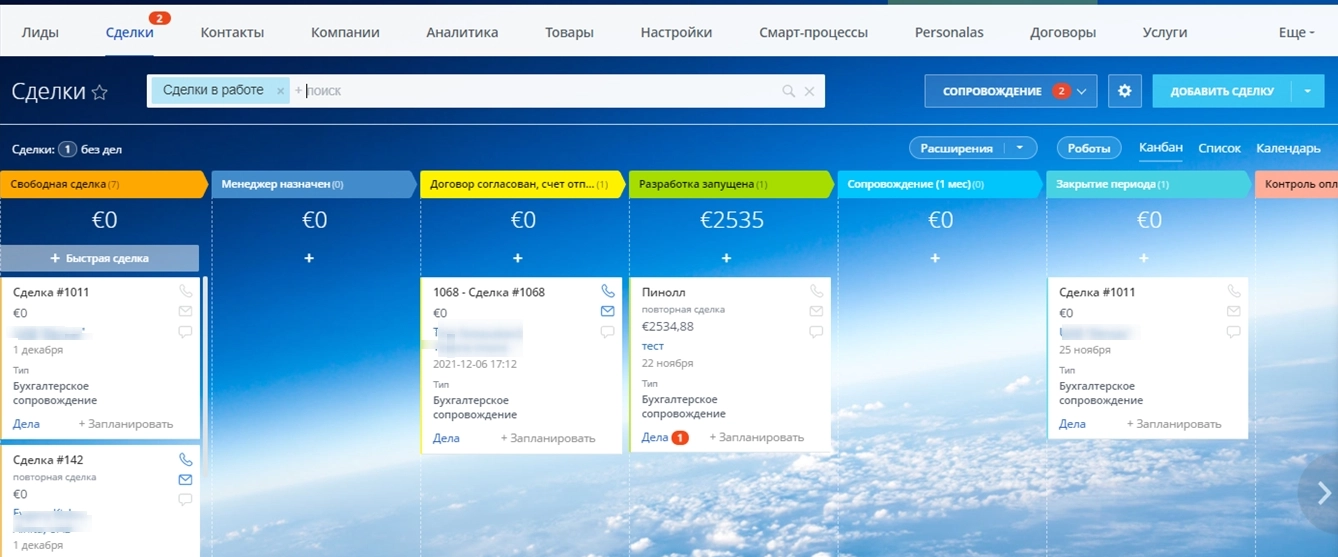Click the magnifier search icon in filter bar
The height and width of the screenshot is (557, 1338).
(x=788, y=91)
